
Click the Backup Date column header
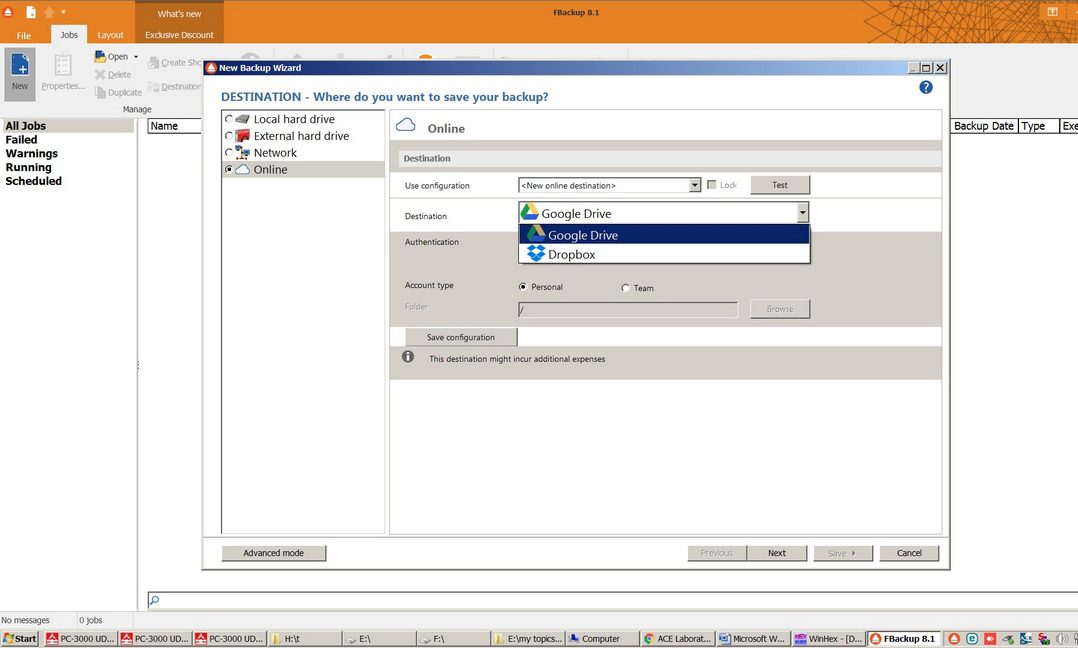(984, 126)
